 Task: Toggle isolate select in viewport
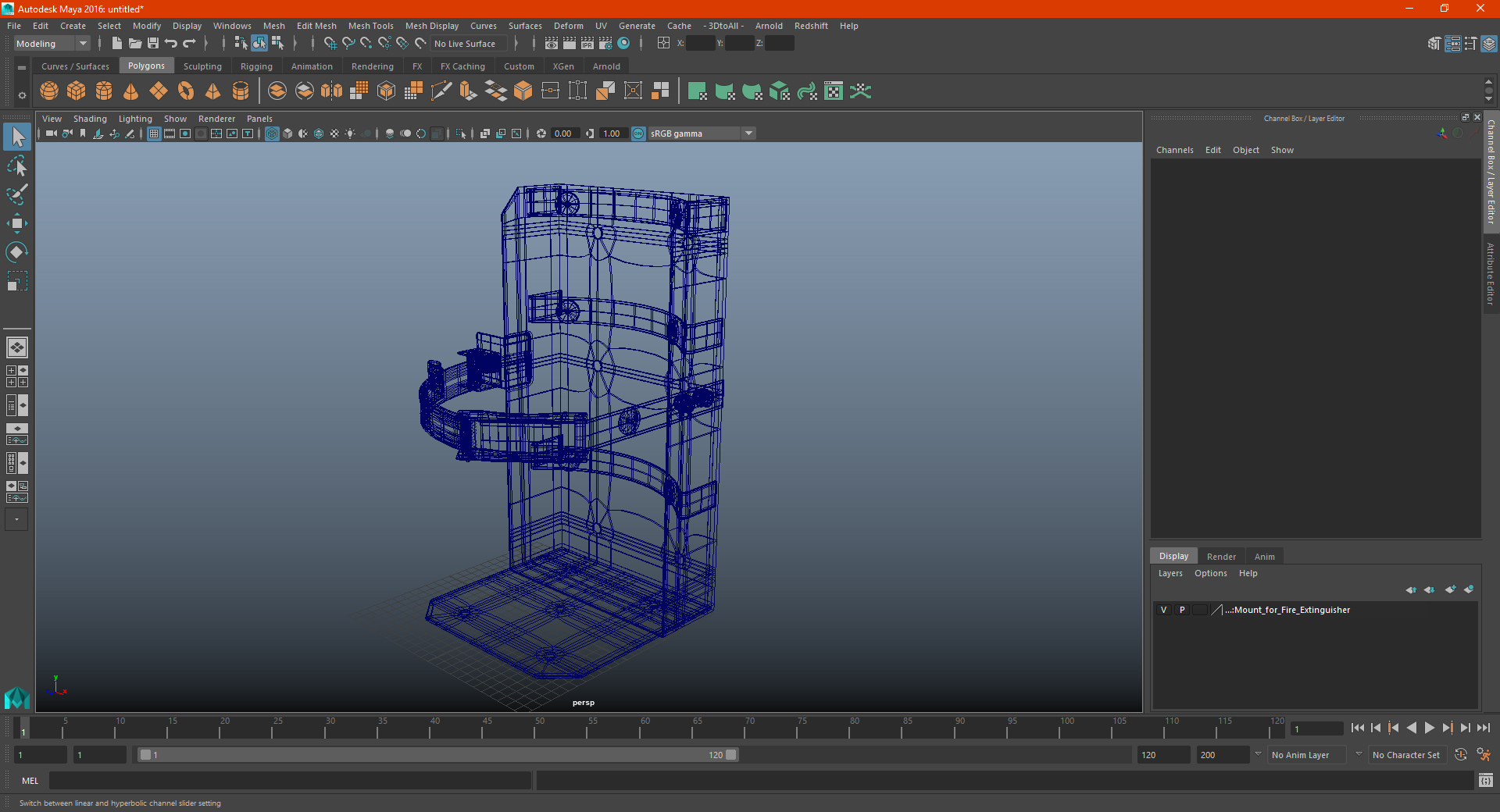tap(461, 134)
